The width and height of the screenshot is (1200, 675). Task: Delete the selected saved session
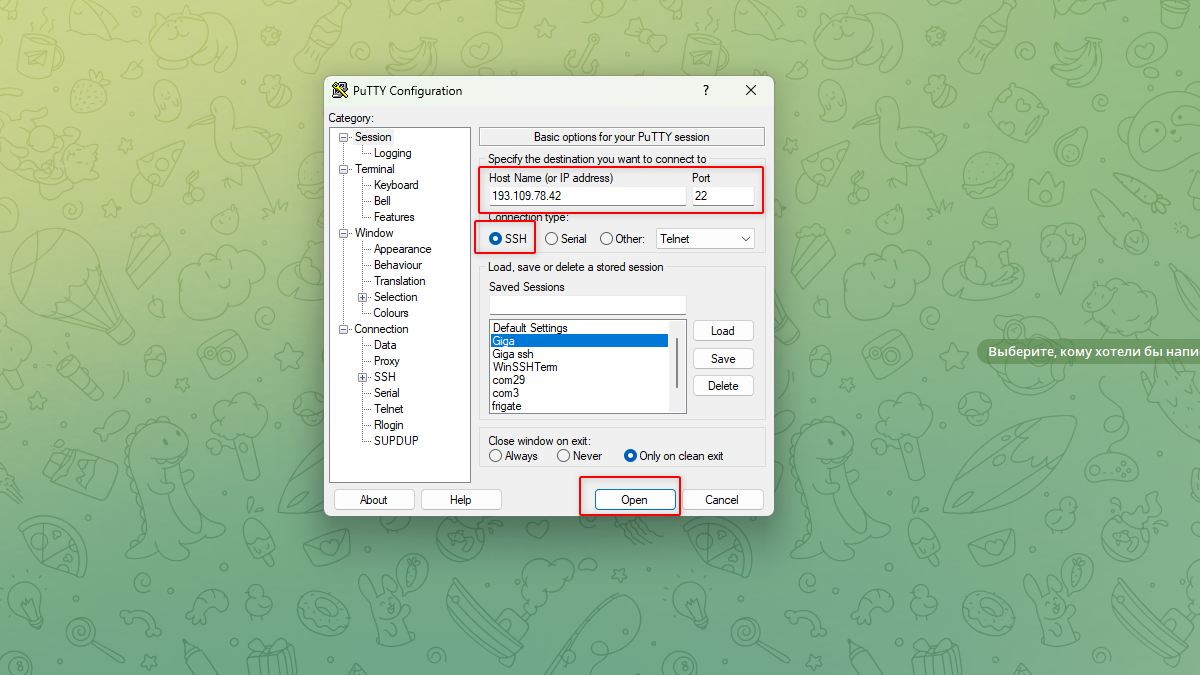[x=723, y=386]
